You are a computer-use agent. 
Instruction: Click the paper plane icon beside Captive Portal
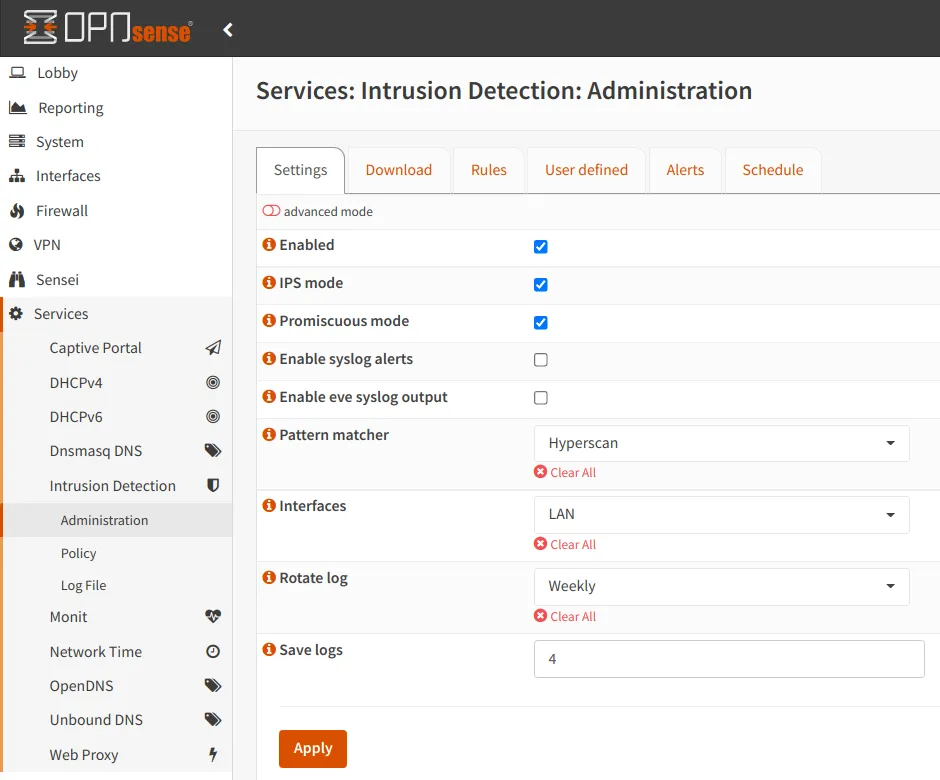[213, 348]
